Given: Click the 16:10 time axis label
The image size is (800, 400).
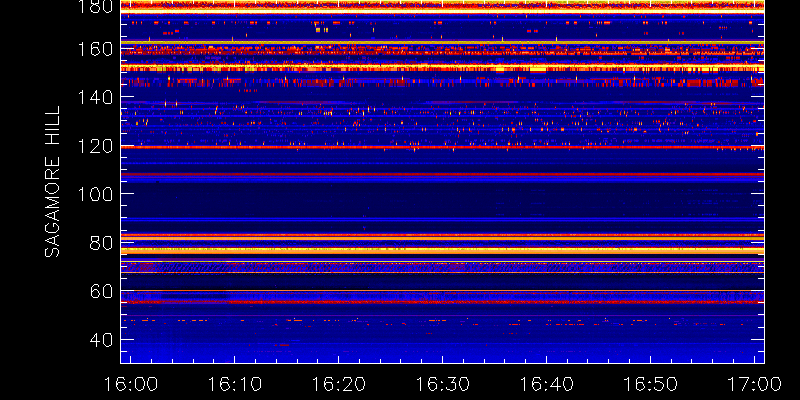Looking at the screenshot, I should click(235, 384).
